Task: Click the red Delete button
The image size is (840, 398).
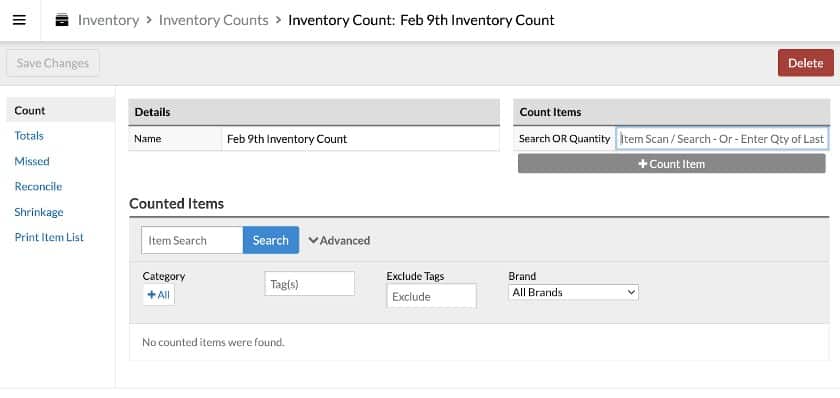Action: (x=805, y=63)
